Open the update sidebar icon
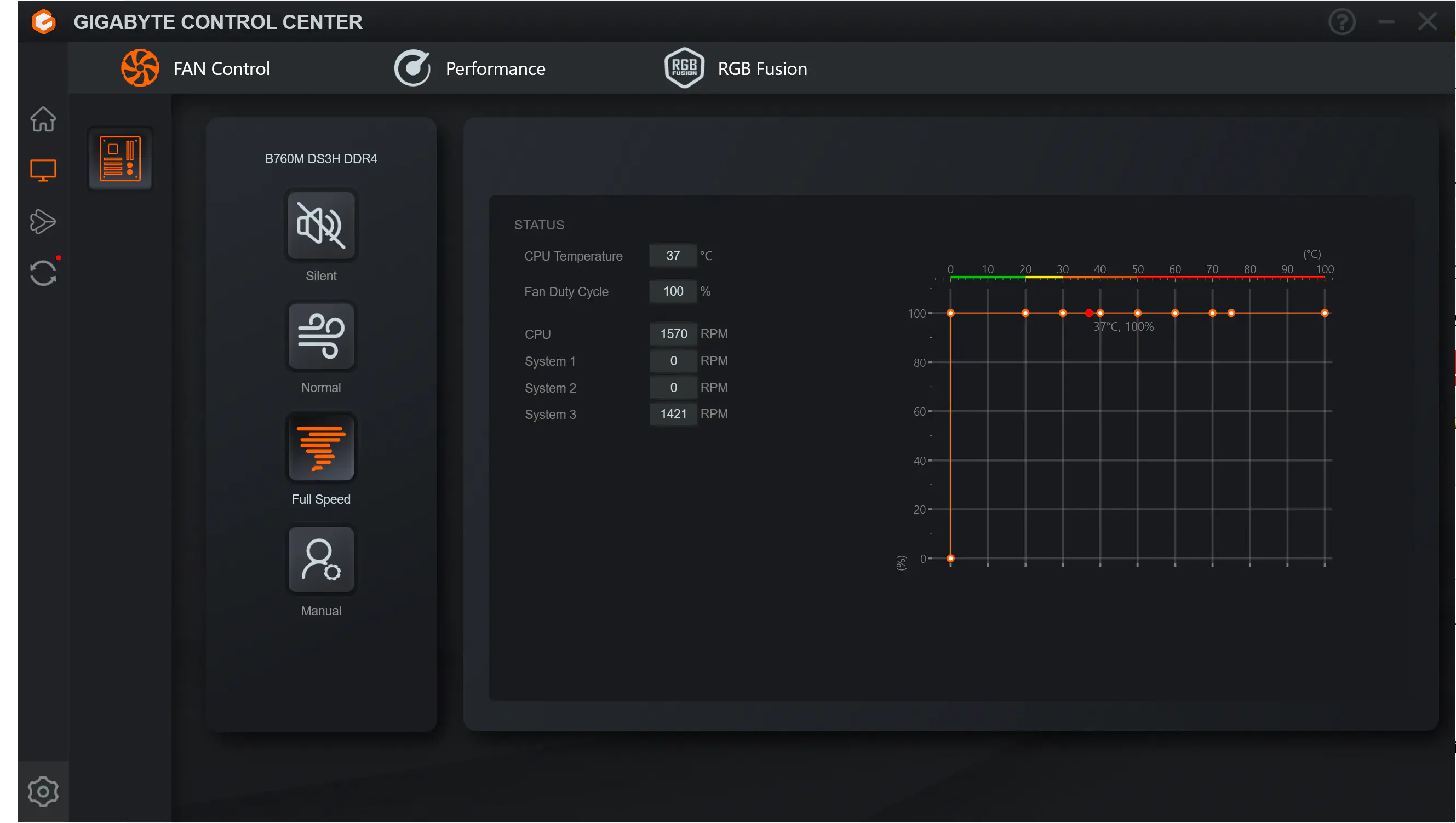Viewport: 1456px width, 823px height. (x=43, y=274)
